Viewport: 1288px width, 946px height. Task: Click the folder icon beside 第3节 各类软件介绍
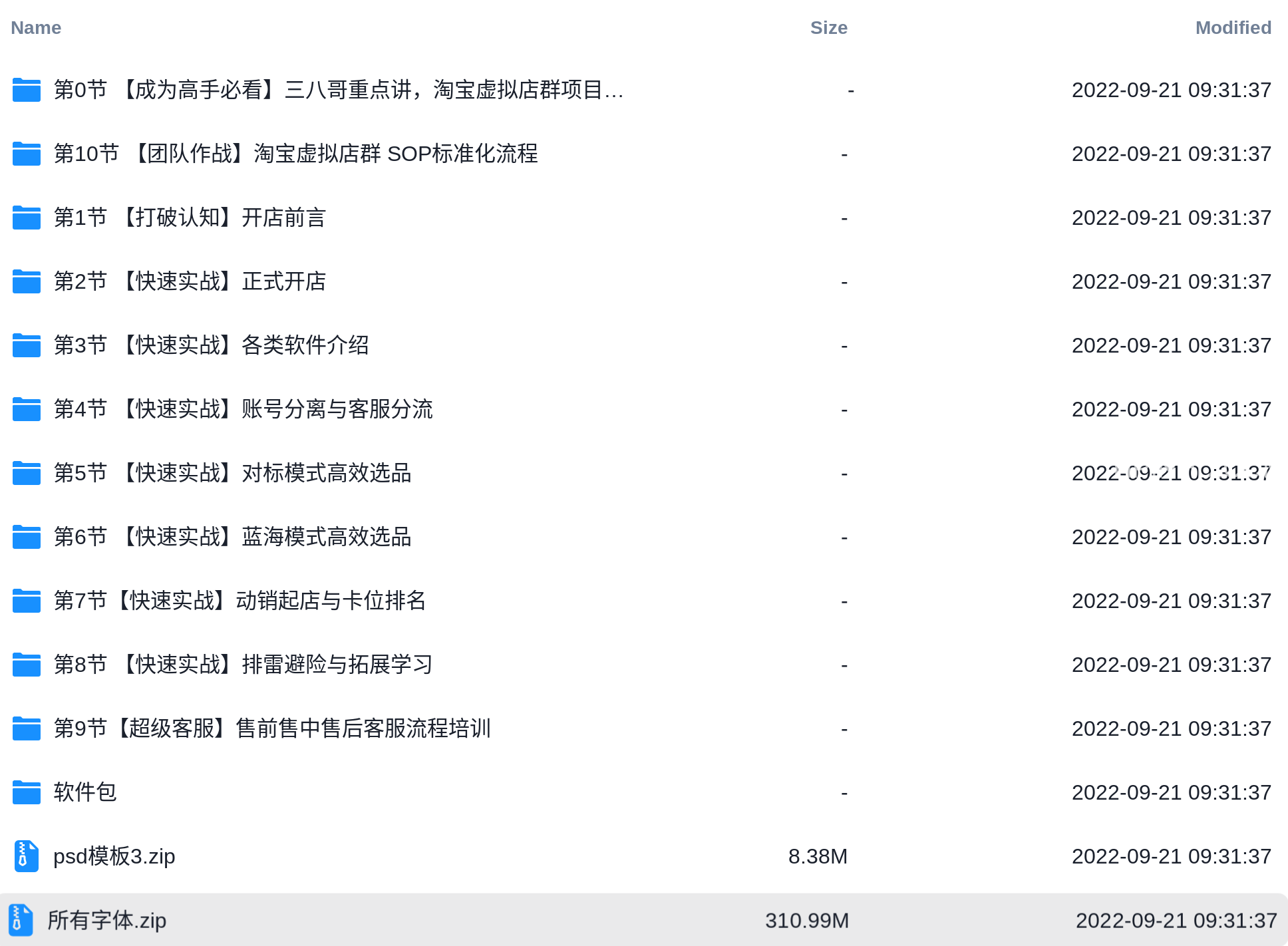(x=27, y=345)
